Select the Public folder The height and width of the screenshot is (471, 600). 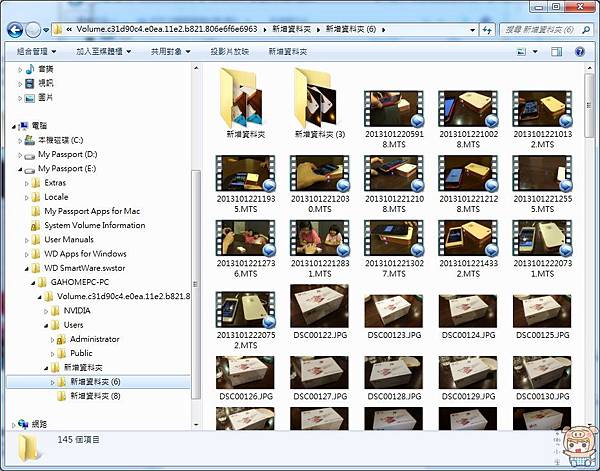(75, 353)
